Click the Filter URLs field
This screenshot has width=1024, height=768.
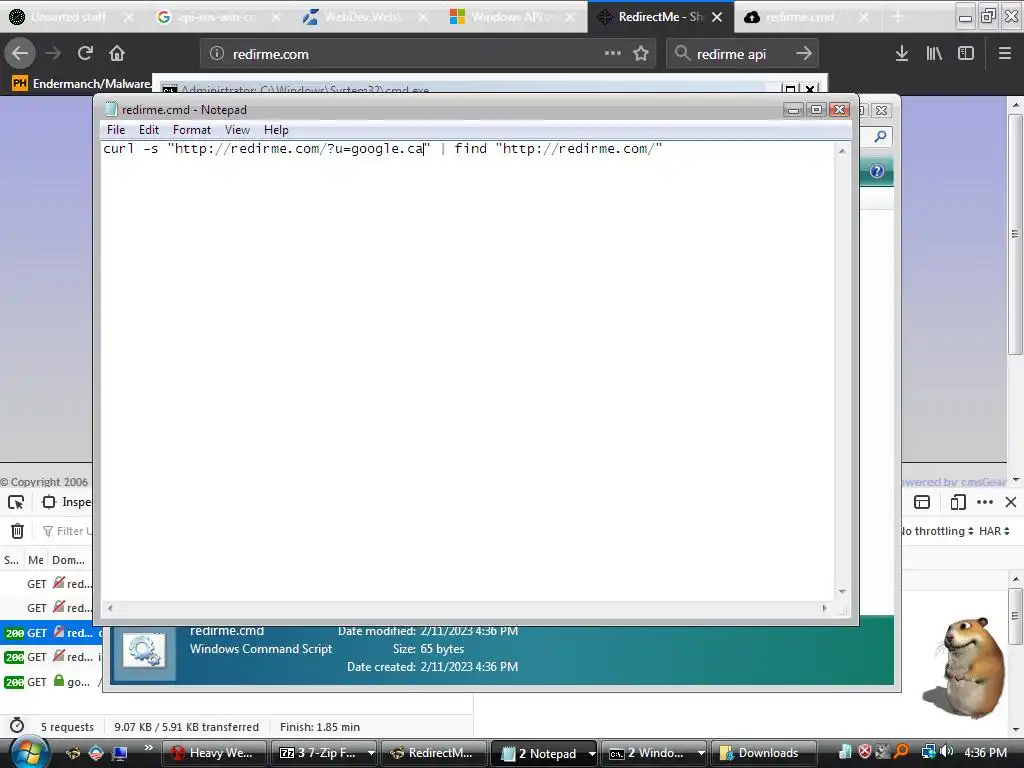pos(67,531)
